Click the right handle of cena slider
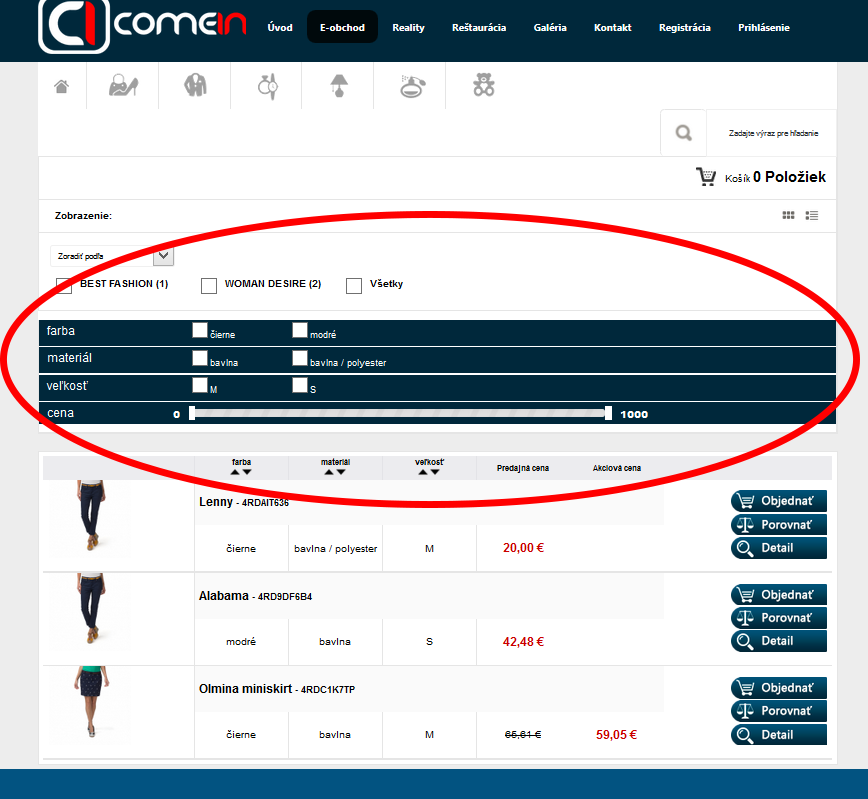This screenshot has width=868, height=799. tap(608, 413)
